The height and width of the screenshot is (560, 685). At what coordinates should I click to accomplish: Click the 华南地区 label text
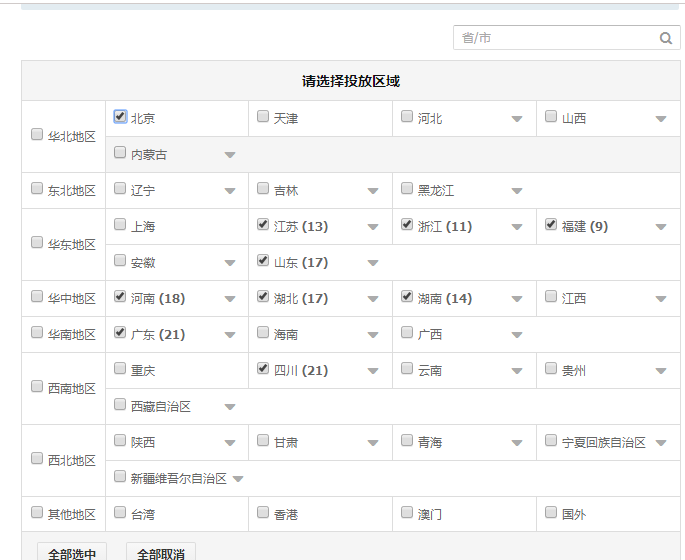72,335
